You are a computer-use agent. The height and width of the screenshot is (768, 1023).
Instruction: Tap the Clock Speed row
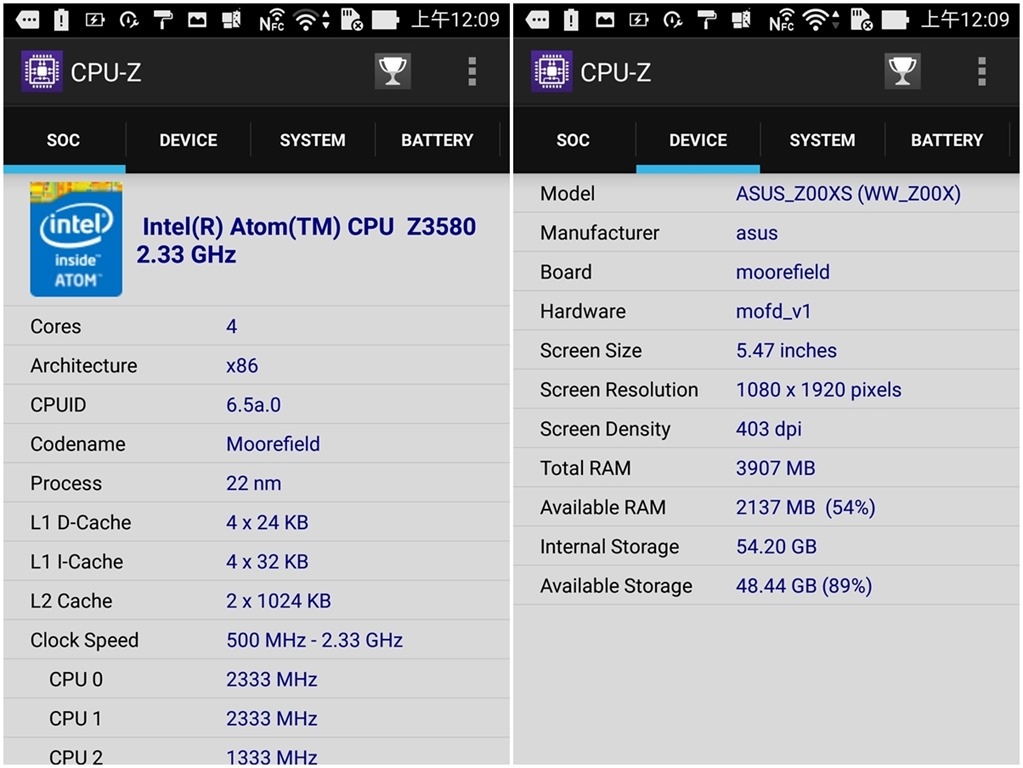pos(256,640)
